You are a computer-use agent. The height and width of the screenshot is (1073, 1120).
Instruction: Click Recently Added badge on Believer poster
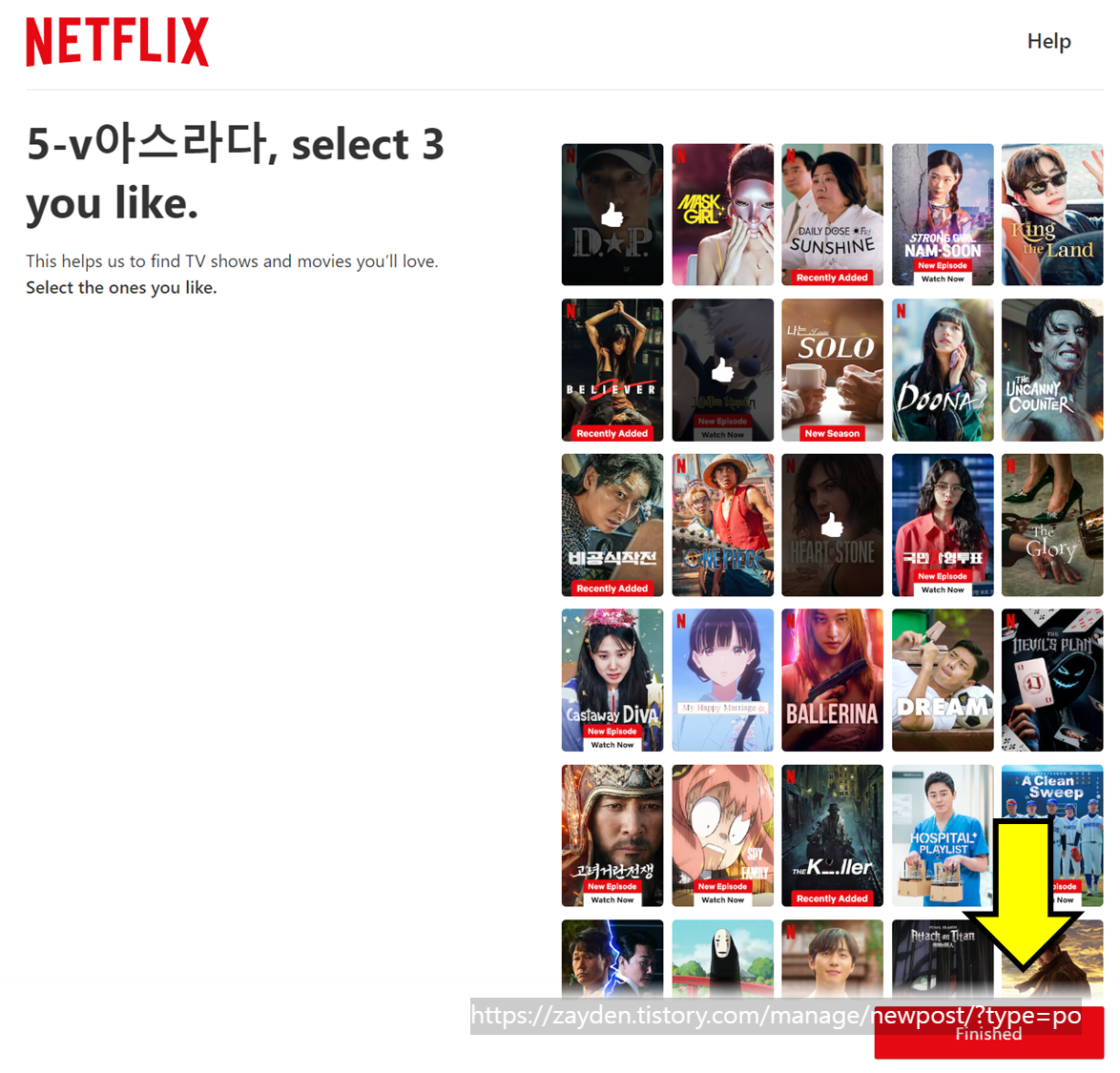point(612,433)
